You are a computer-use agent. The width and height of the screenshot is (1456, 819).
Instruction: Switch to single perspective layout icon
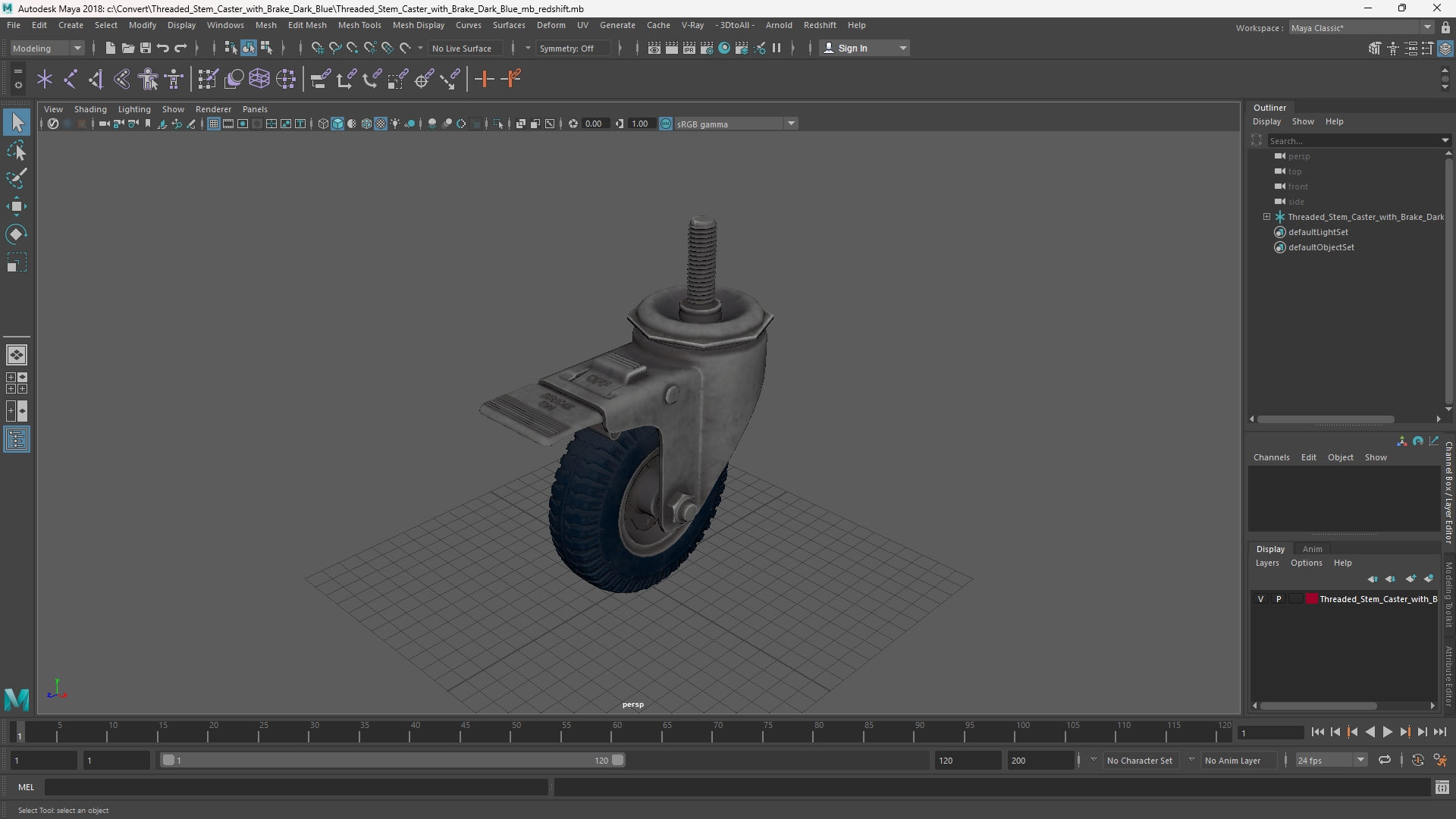coord(17,355)
